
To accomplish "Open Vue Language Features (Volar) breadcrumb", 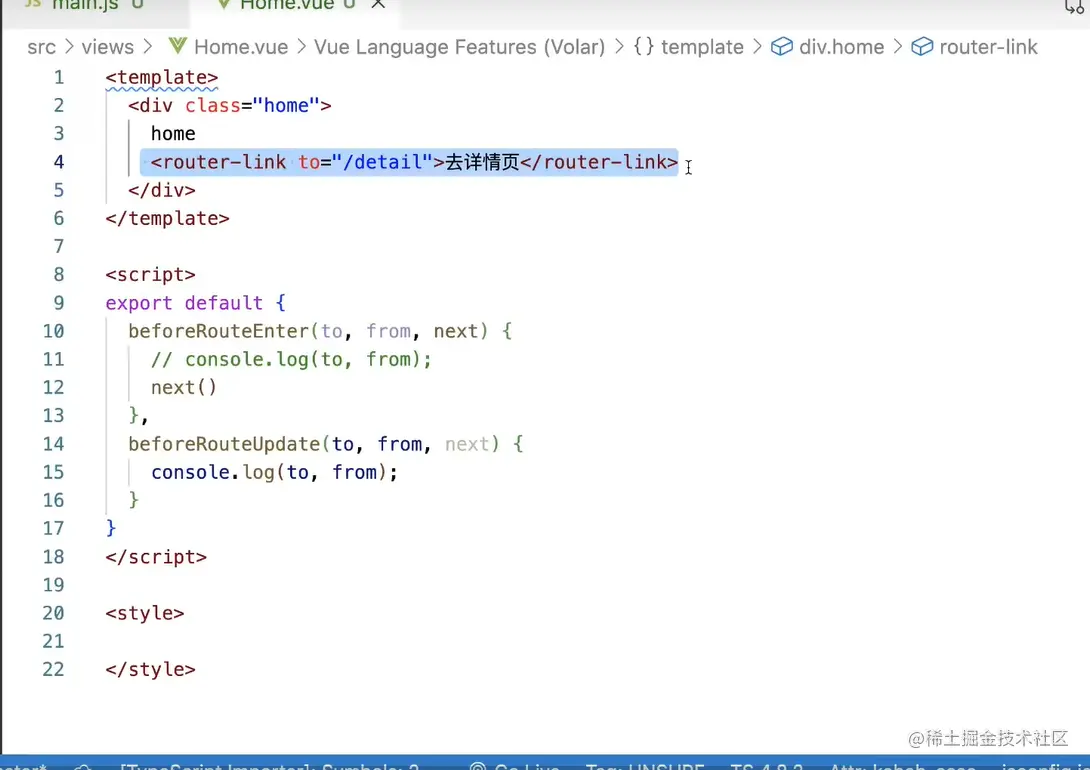I will click(459, 47).
